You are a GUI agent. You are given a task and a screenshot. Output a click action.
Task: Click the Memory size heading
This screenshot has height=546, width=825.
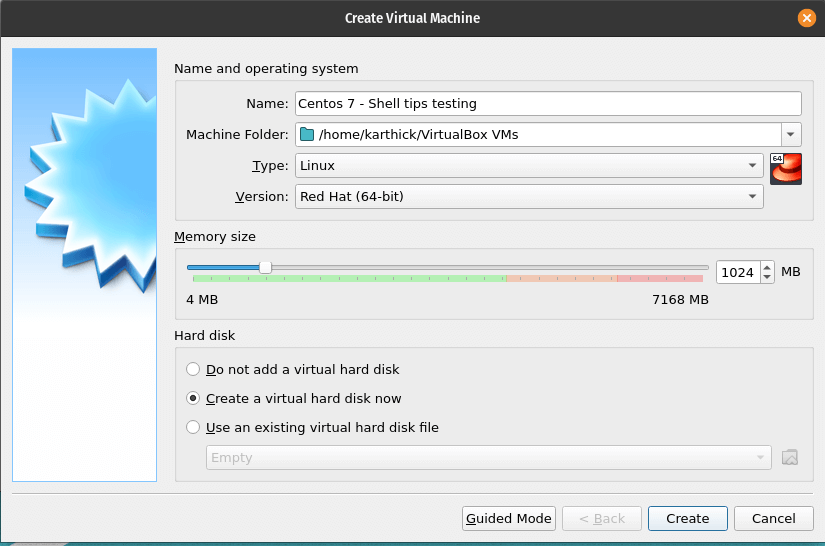(215, 237)
